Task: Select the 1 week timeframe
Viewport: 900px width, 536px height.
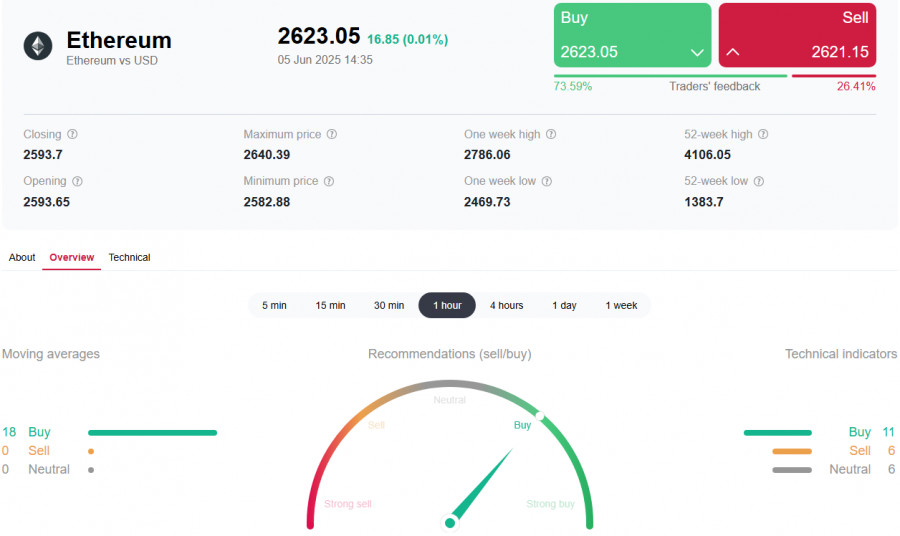Action: tap(622, 305)
